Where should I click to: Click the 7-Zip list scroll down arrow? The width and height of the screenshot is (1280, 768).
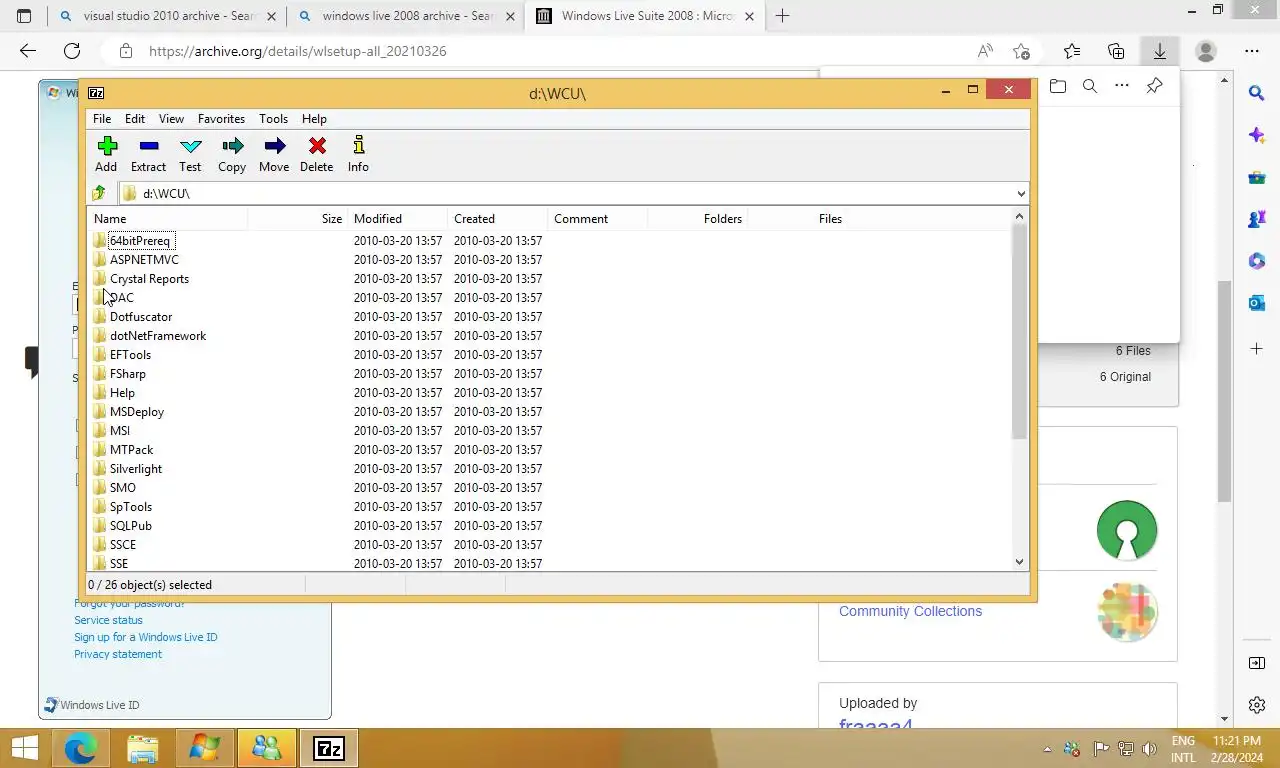click(x=1019, y=562)
